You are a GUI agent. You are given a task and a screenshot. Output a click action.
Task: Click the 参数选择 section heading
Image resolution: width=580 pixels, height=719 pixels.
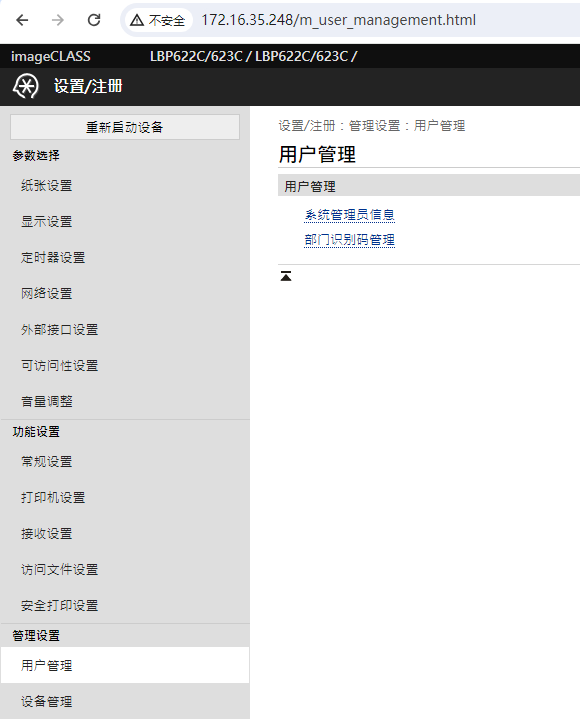pos(36,155)
